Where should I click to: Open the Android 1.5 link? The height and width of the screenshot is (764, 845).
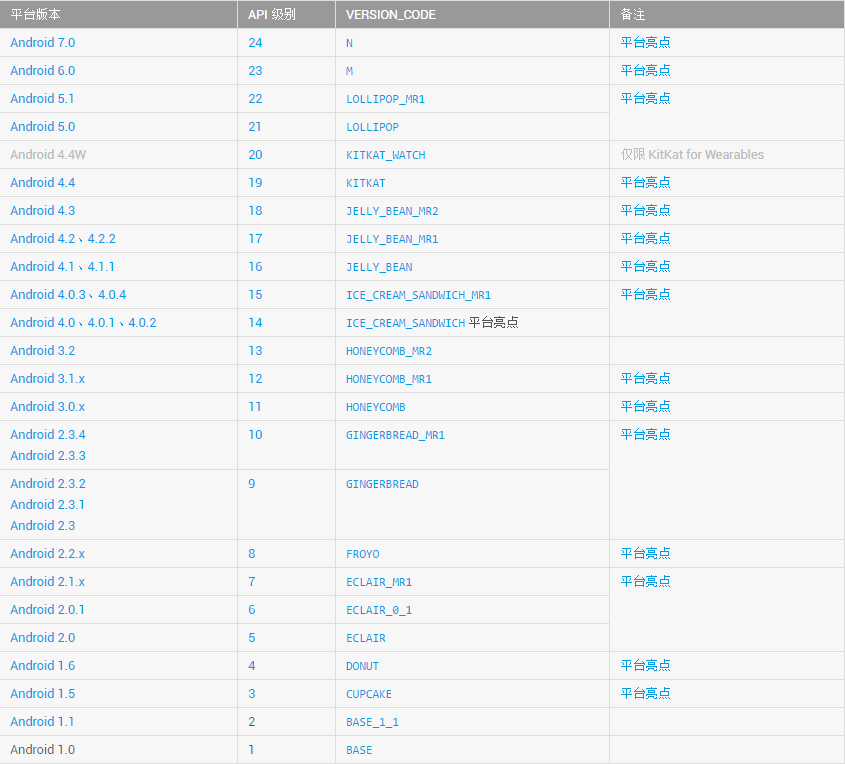pos(43,694)
